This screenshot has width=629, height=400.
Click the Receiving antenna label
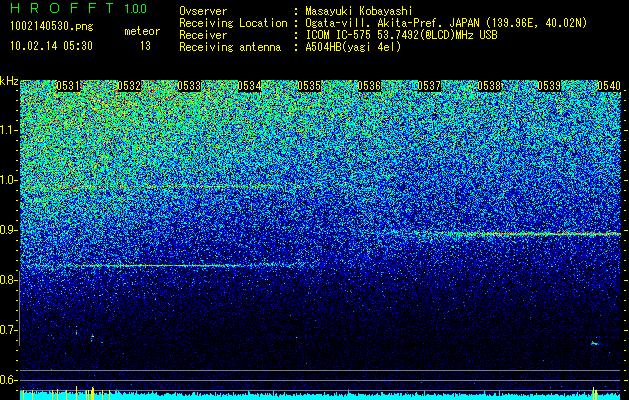[230, 47]
